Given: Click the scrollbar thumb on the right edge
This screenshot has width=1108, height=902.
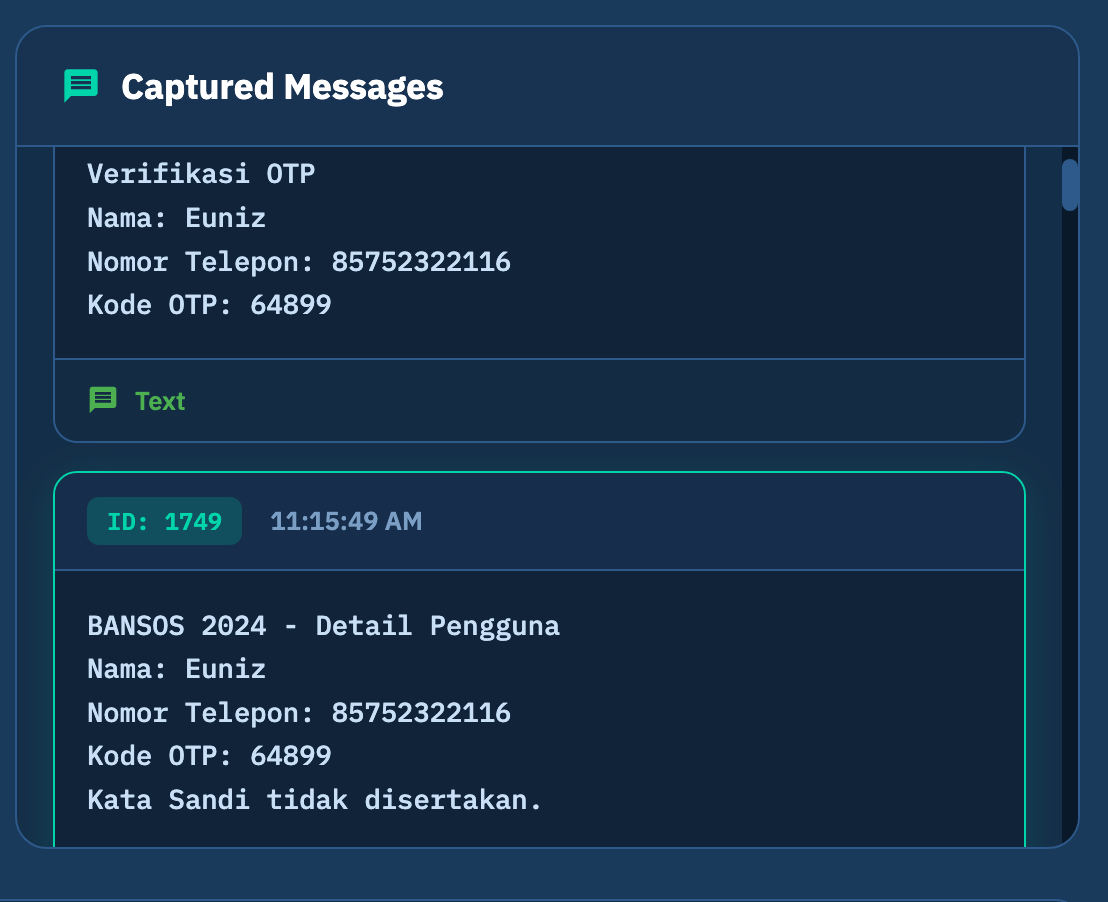Looking at the screenshot, I should [1069, 185].
